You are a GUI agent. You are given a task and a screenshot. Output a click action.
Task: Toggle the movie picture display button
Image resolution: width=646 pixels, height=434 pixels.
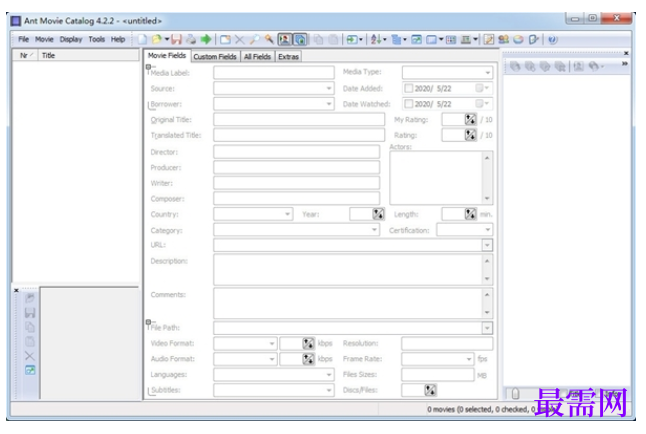pos(285,40)
